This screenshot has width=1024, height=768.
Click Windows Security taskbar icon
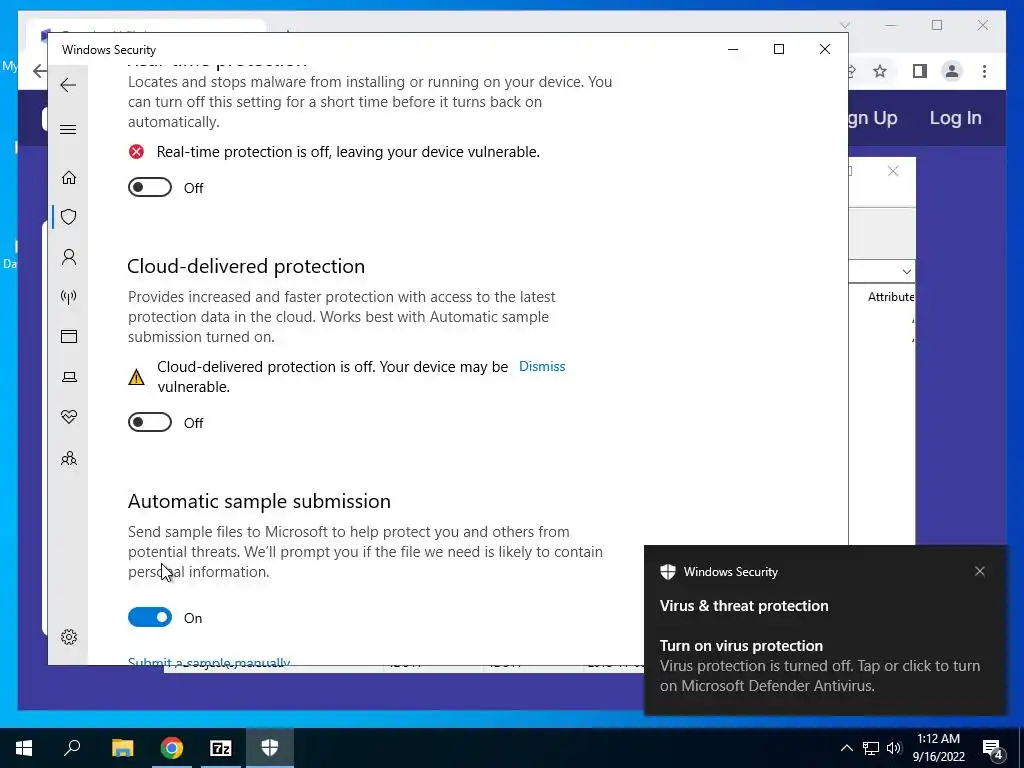pyautogui.click(x=270, y=748)
